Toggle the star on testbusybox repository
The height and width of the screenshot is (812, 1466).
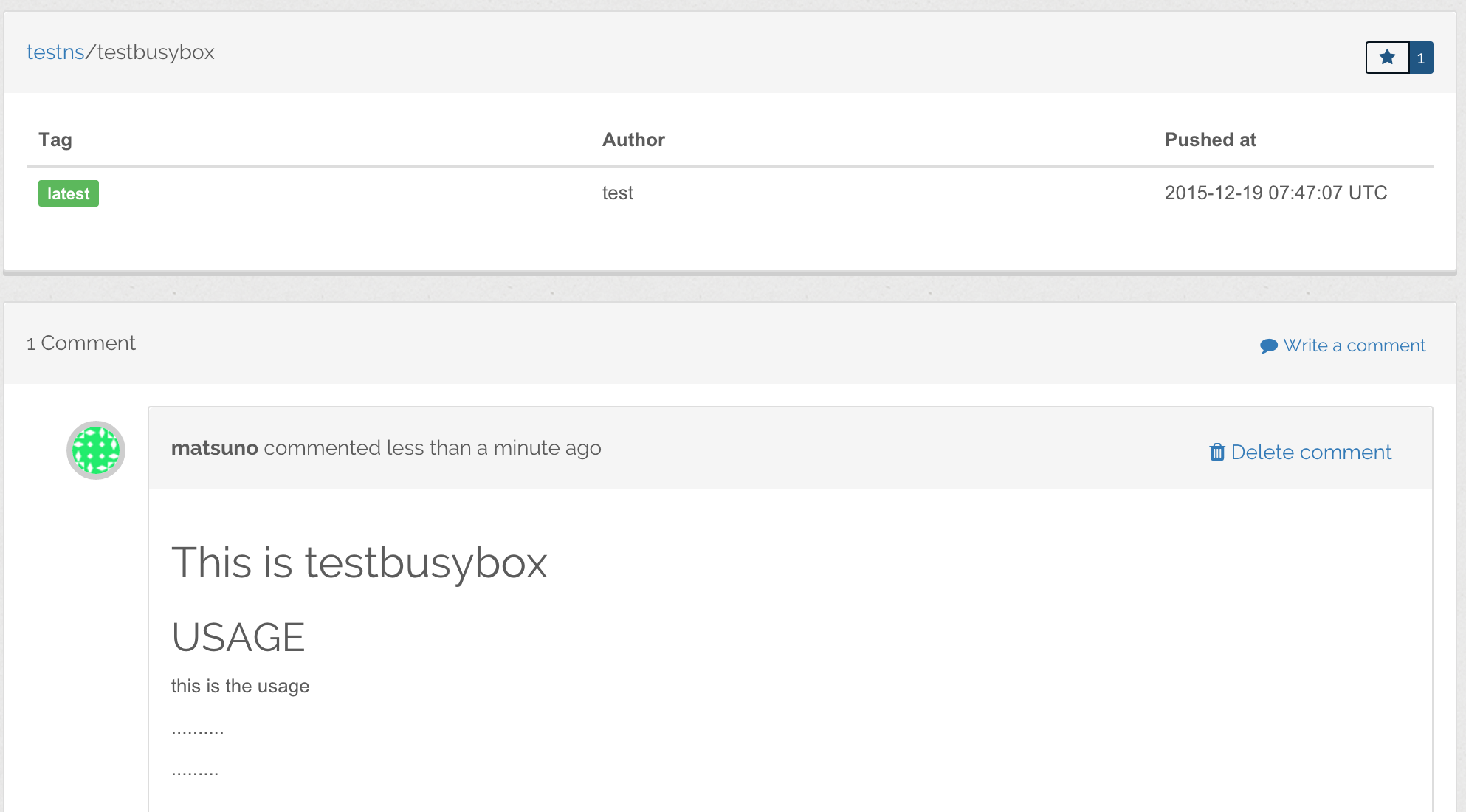(1387, 58)
